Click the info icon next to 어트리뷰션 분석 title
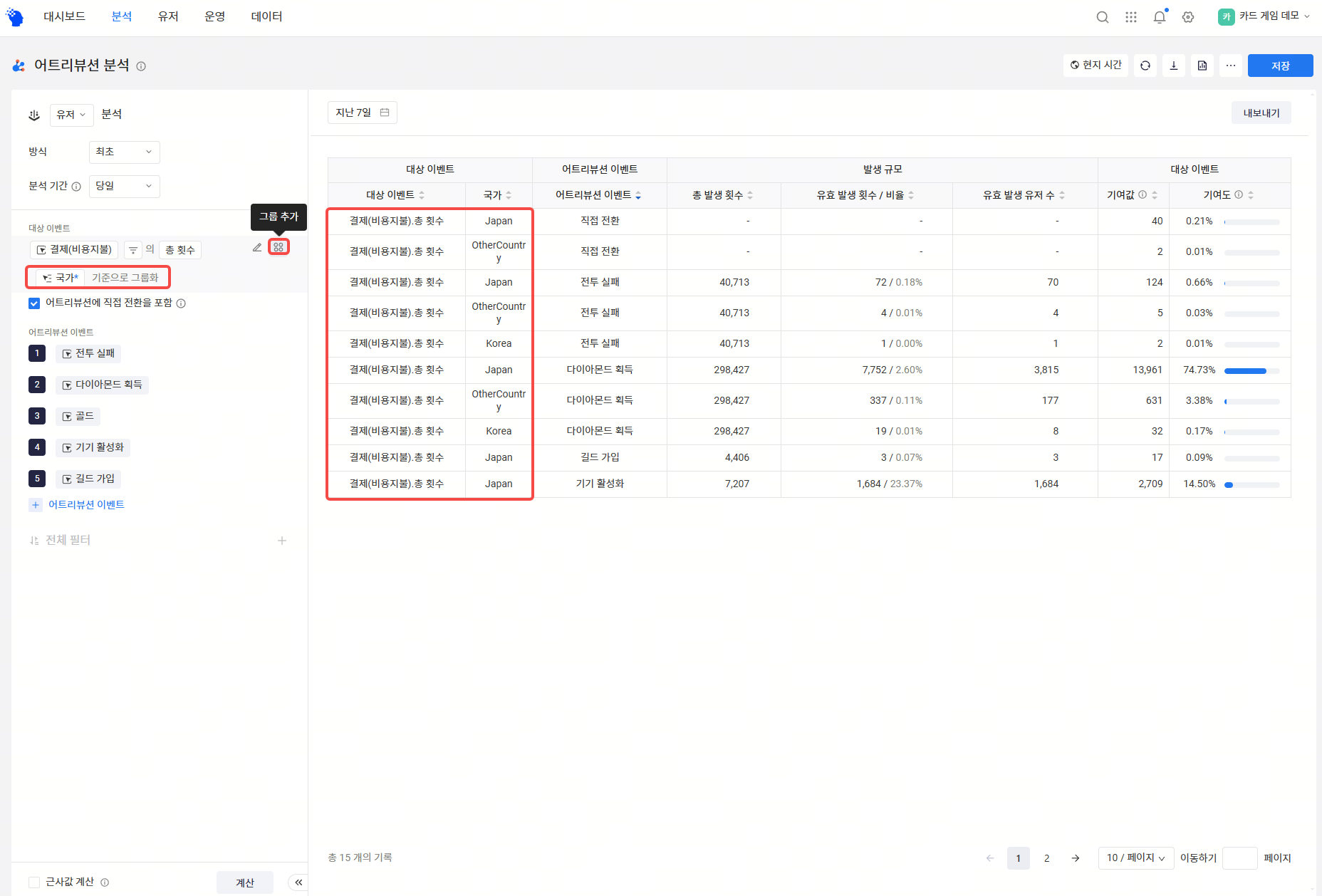 [x=141, y=66]
